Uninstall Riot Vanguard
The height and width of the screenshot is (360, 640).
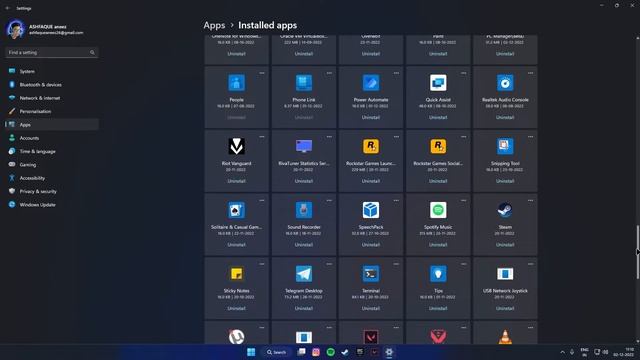pos(236,181)
